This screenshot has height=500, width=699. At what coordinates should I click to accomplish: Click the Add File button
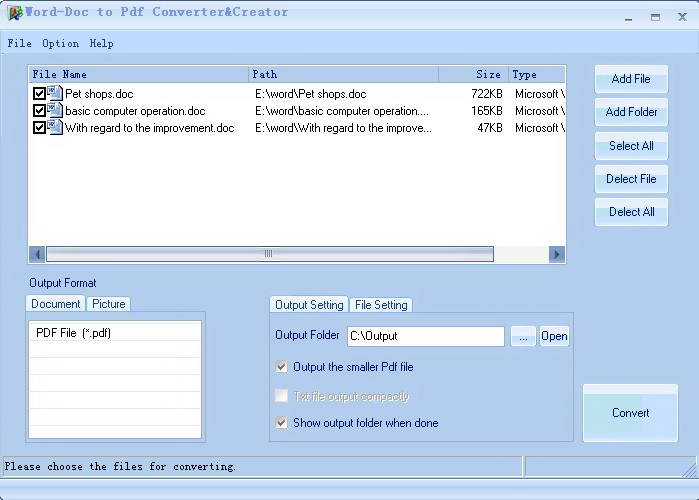(631, 79)
